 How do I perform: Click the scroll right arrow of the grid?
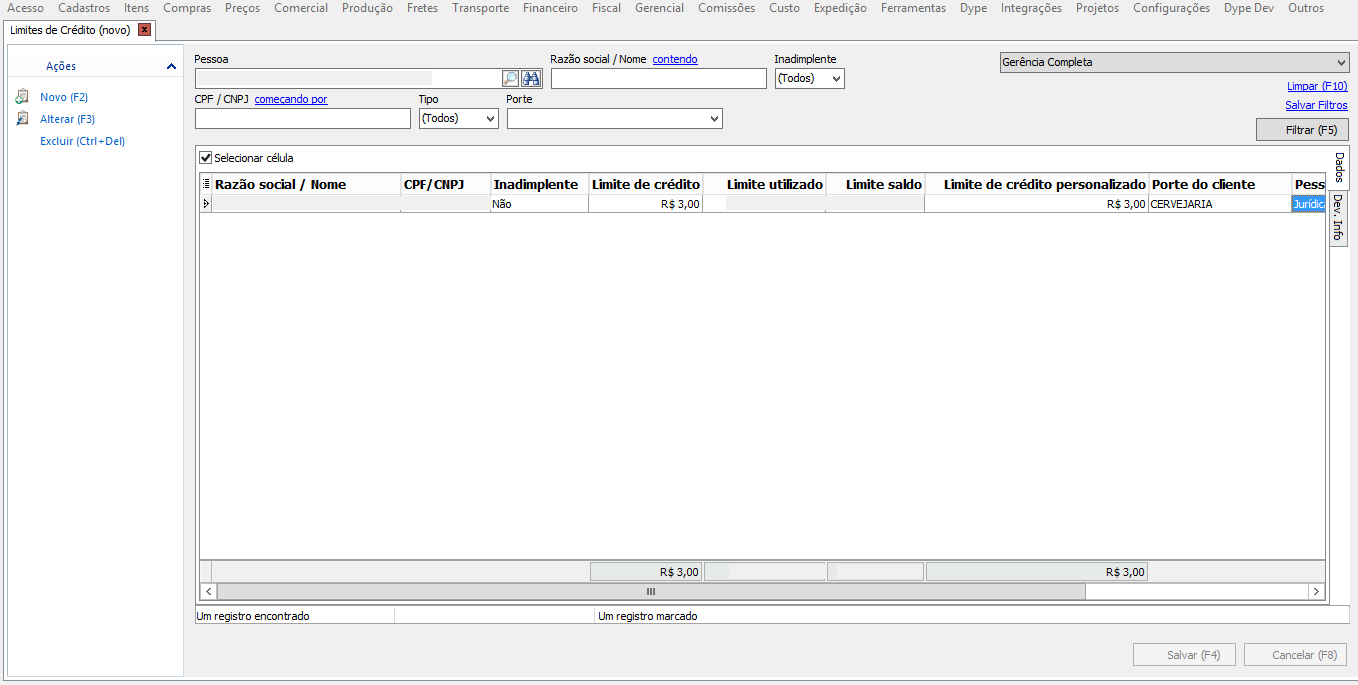pyautogui.click(x=1317, y=592)
